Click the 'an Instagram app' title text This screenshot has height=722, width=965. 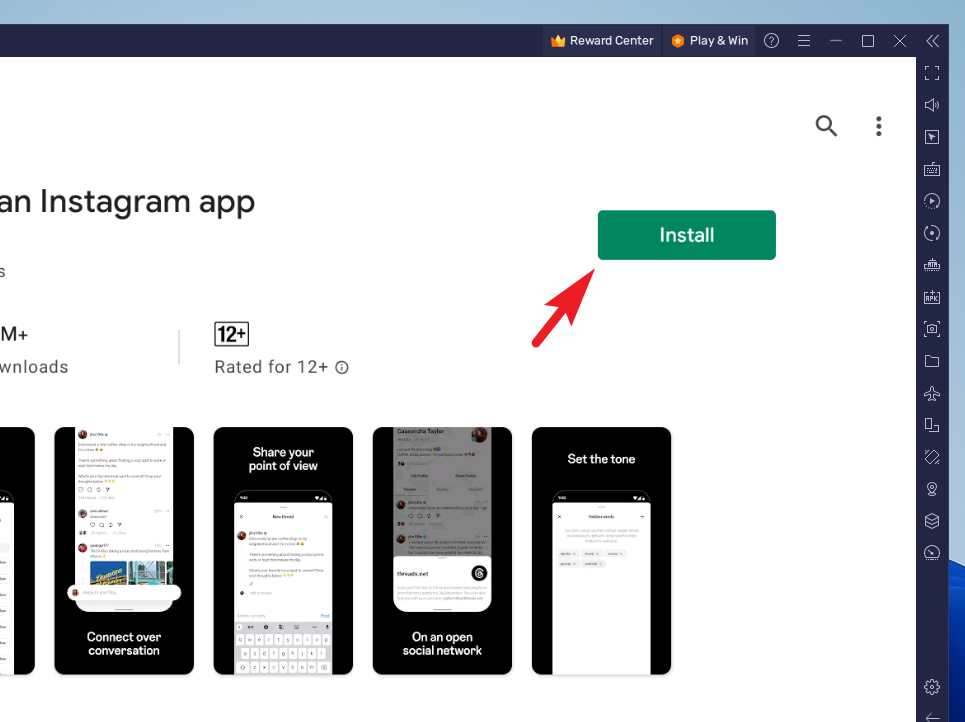tap(127, 202)
